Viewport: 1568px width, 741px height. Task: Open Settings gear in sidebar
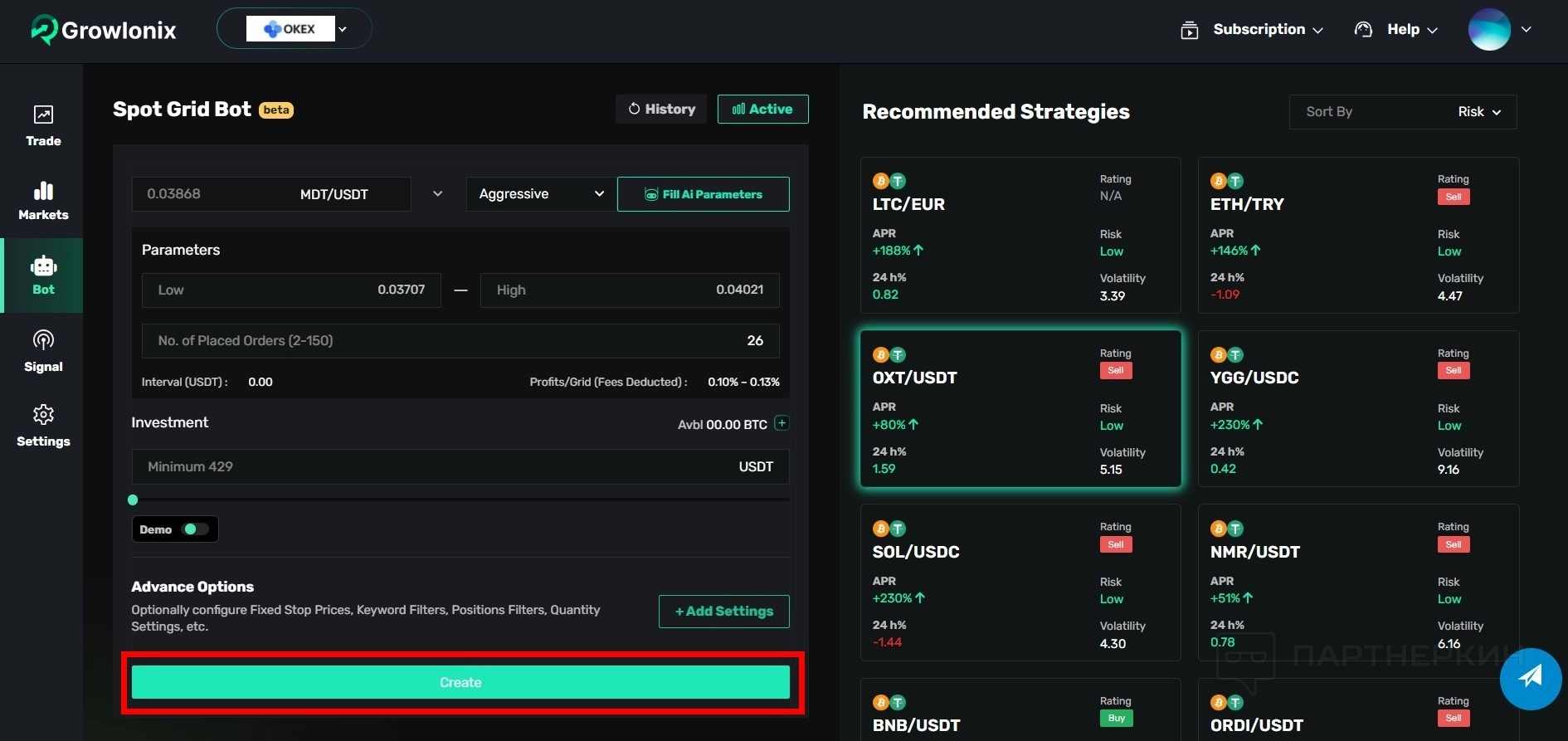(x=43, y=425)
